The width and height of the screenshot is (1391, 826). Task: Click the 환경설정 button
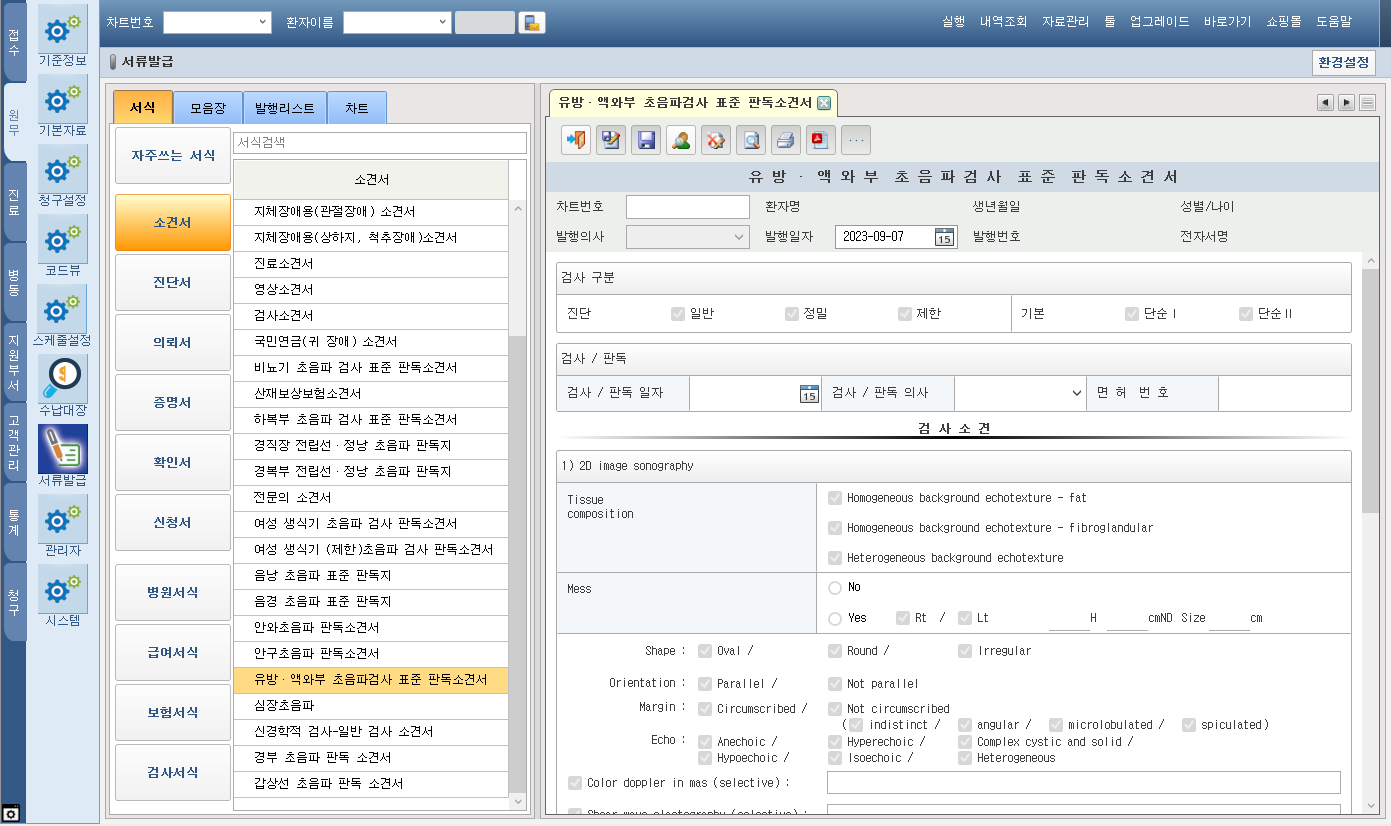click(x=1343, y=62)
